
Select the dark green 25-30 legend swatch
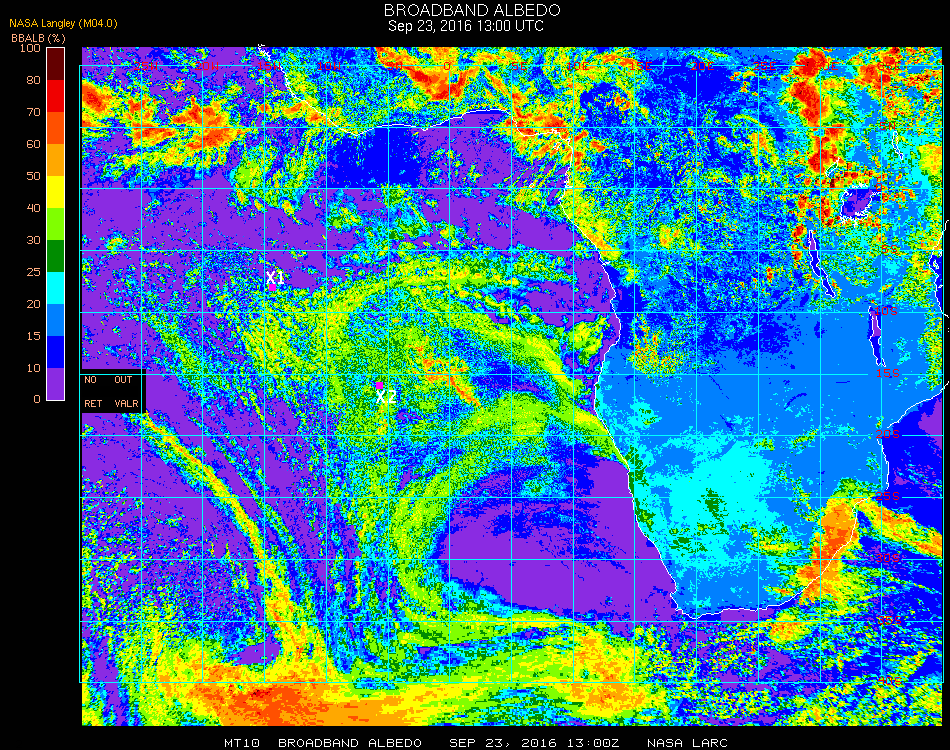tap(55, 256)
